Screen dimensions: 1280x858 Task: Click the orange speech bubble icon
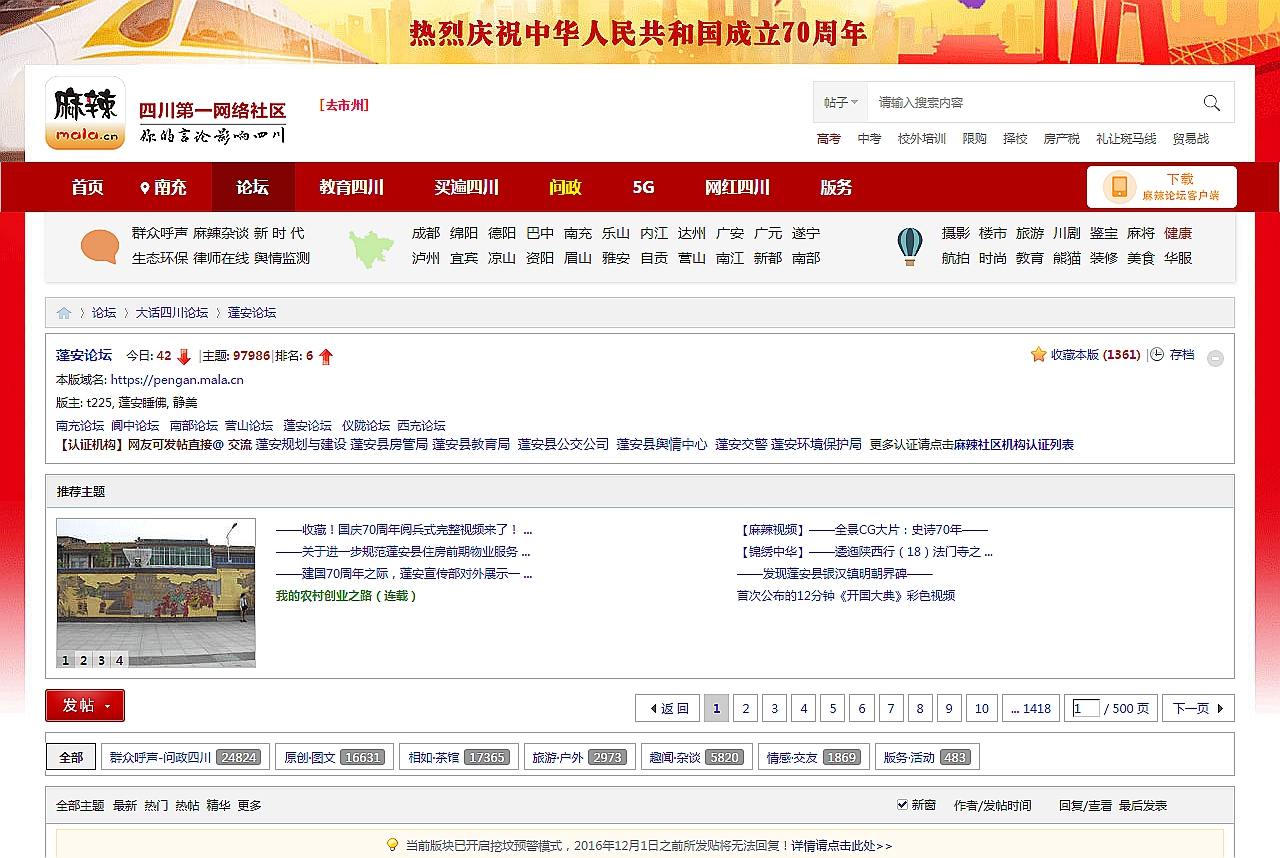(x=100, y=246)
